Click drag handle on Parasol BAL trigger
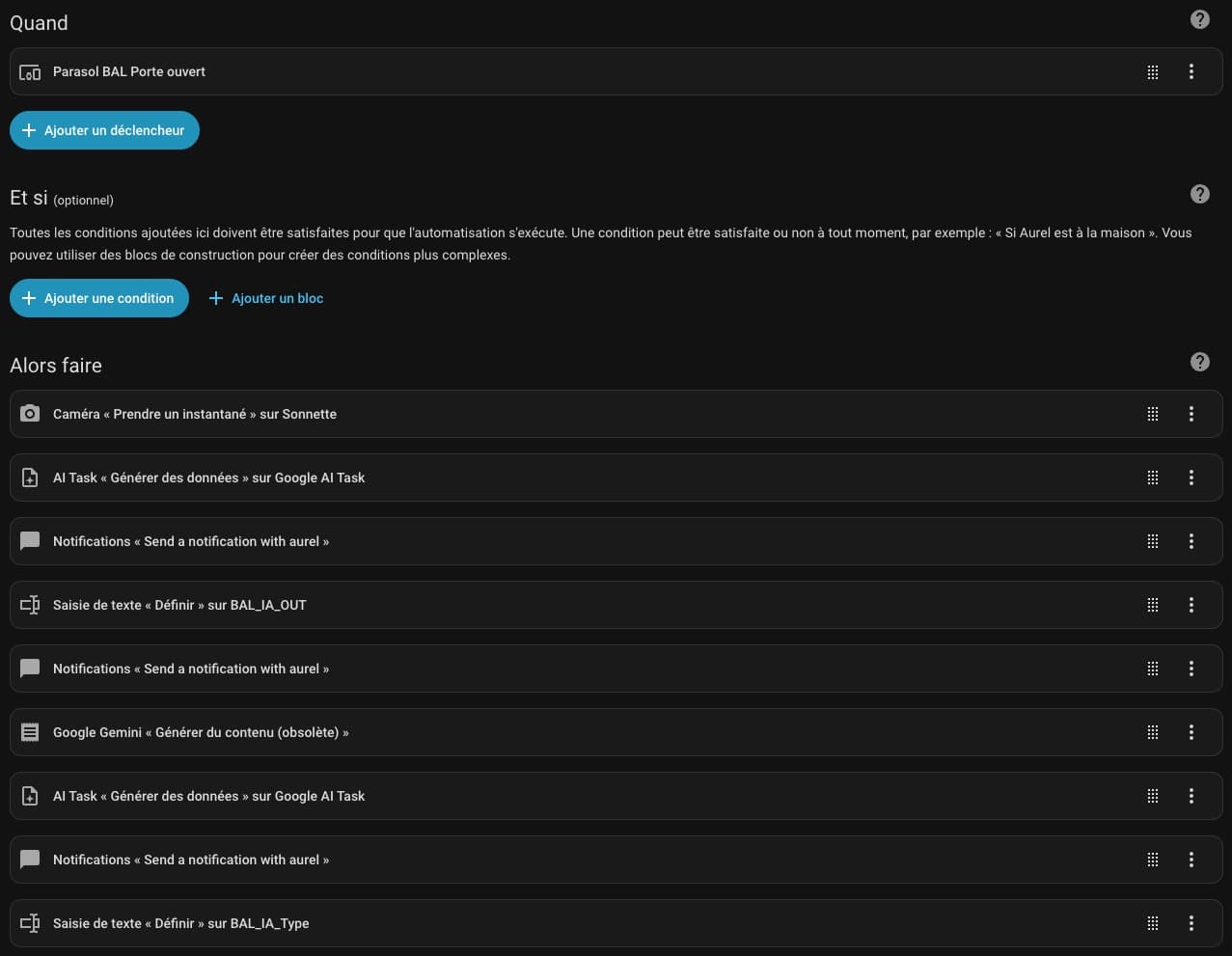 click(1152, 72)
